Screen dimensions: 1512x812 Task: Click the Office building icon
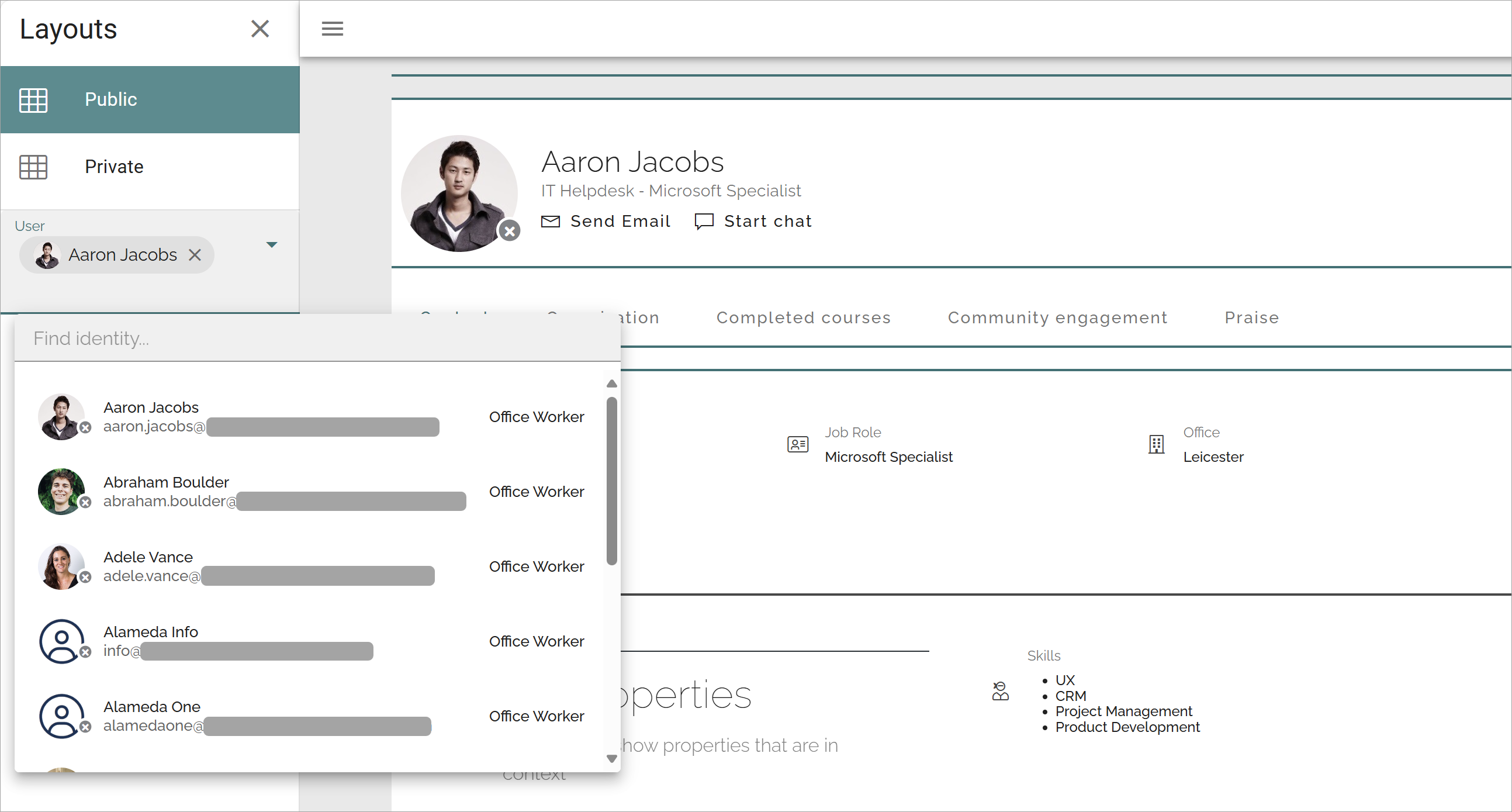[1156, 444]
